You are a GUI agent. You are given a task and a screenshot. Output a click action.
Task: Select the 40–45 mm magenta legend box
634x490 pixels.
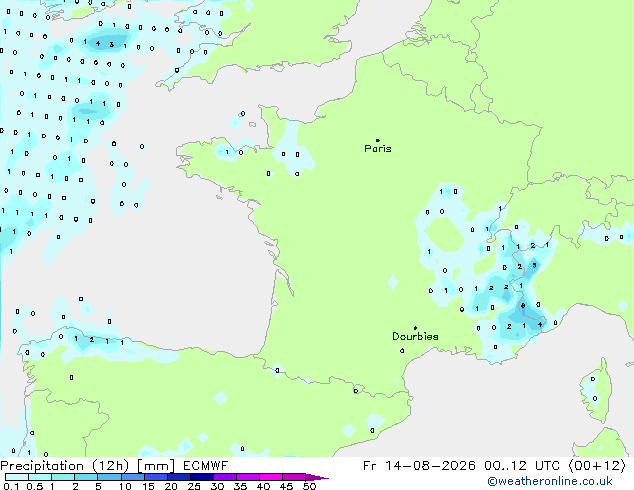point(271,477)
